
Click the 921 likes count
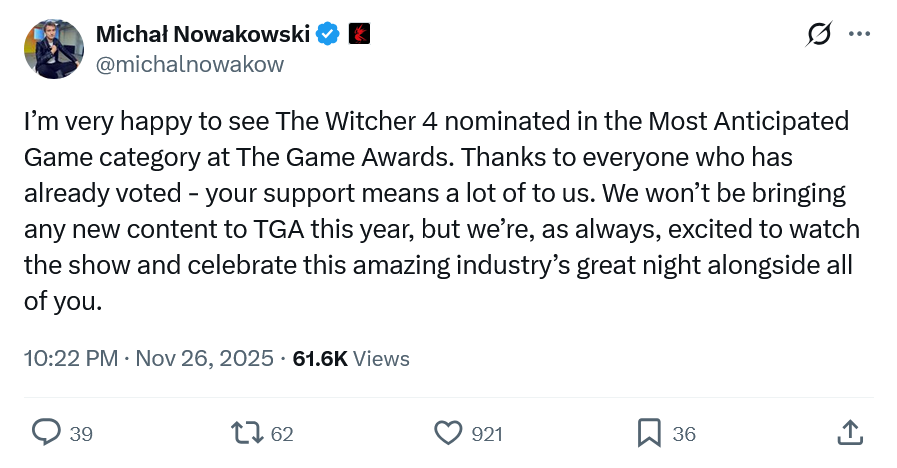[x=486, y=434]
